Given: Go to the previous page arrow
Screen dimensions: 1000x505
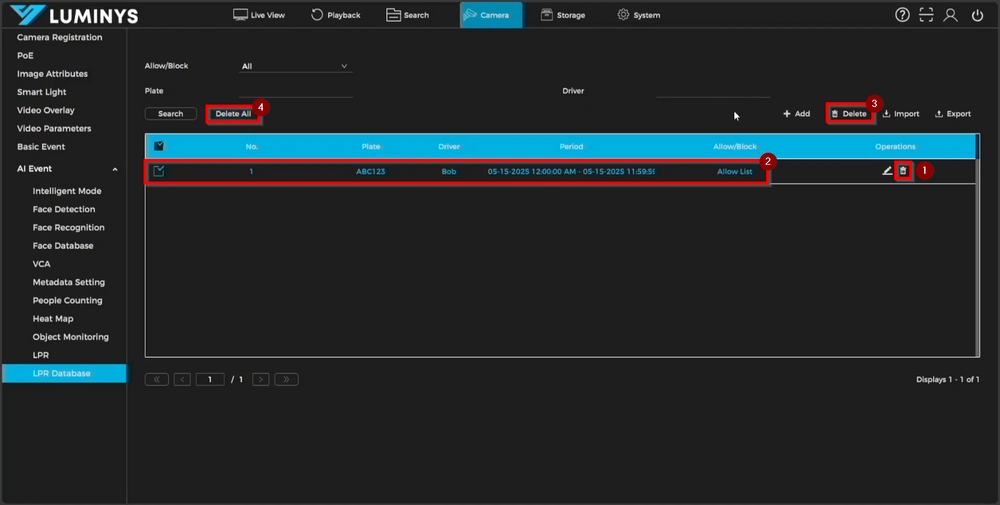Looking at the screenshot, I should pyautogui.click(x=182, y=380).
